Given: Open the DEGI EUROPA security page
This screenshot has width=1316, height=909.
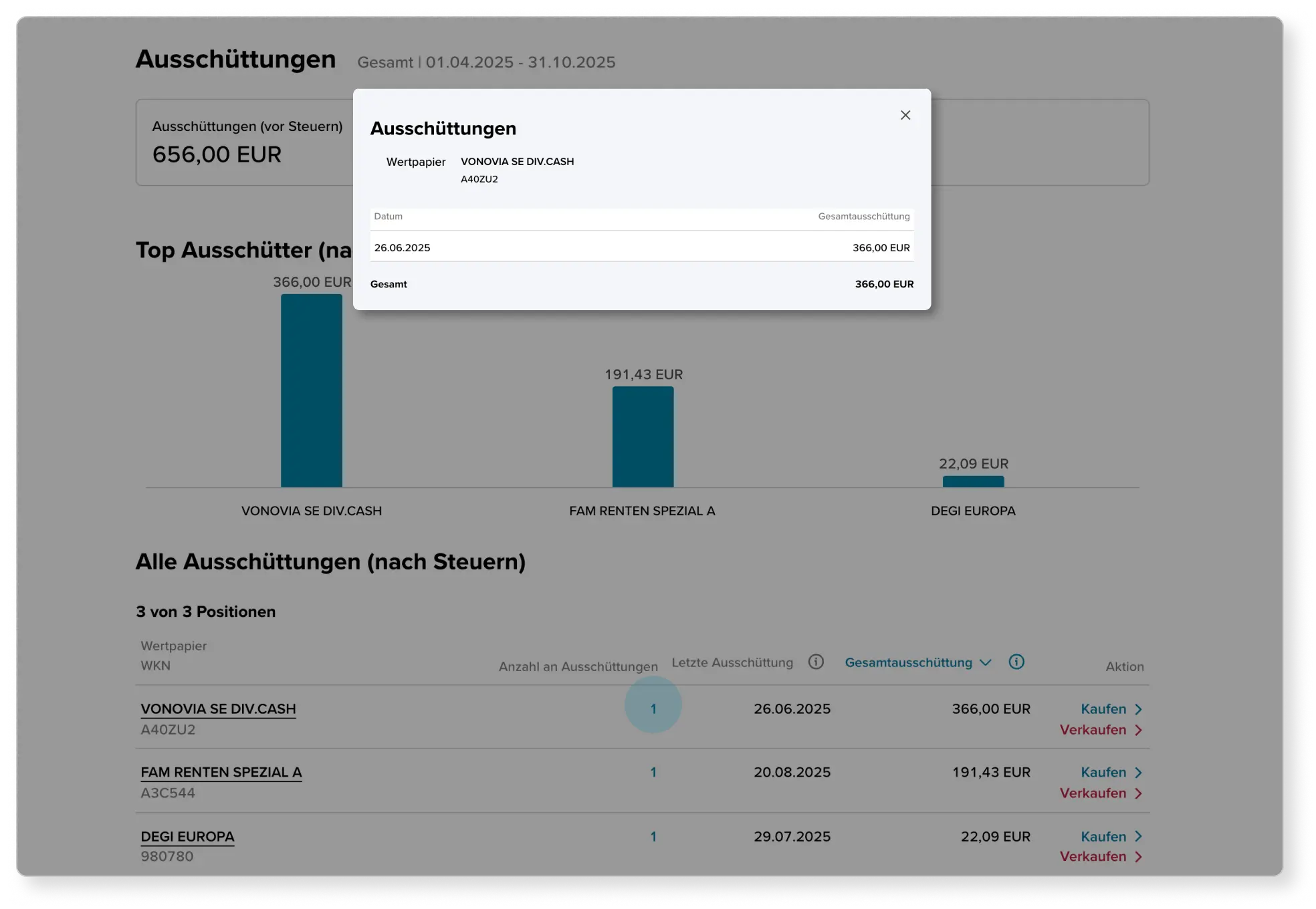Looking at the screenshot, I should (187, 836).
